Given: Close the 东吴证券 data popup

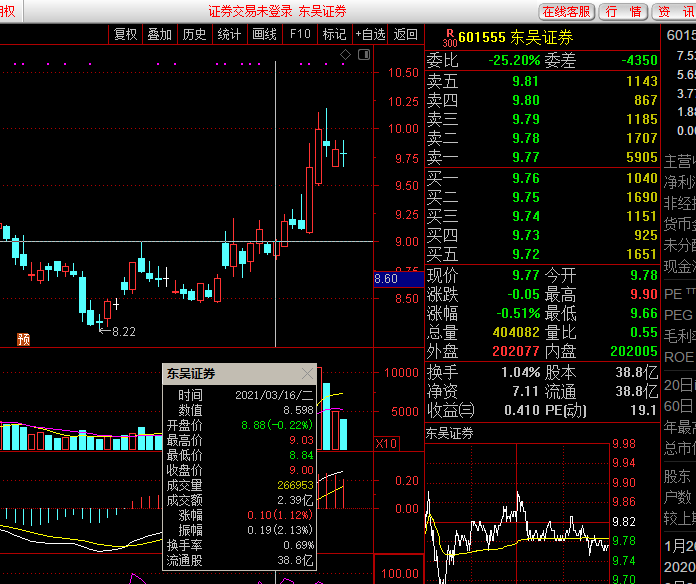Looking at the screenshot, I should pyautogui.click(x=307, y=374).
